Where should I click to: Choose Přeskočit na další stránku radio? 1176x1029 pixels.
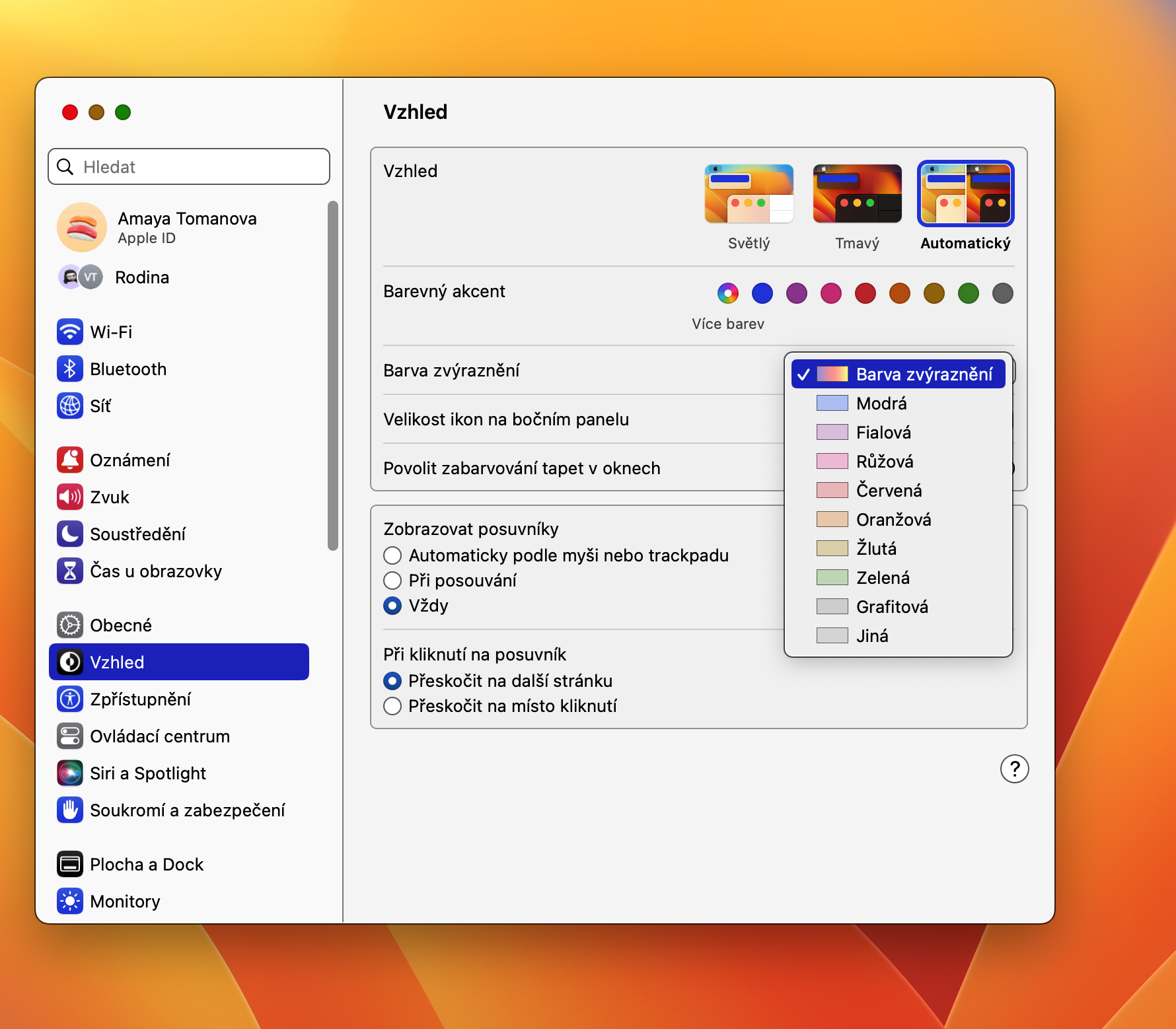(x=392, y=681)
